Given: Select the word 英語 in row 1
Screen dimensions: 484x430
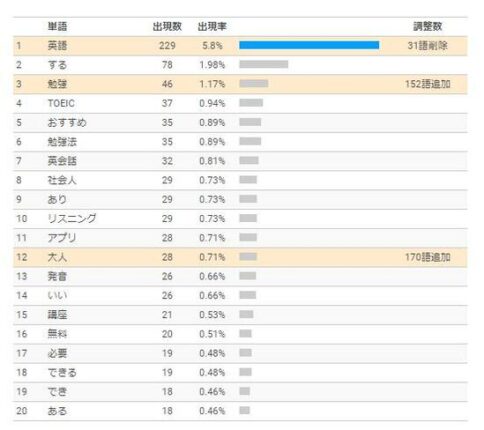Looking at the screenshot, I should (x=57, y=46).
